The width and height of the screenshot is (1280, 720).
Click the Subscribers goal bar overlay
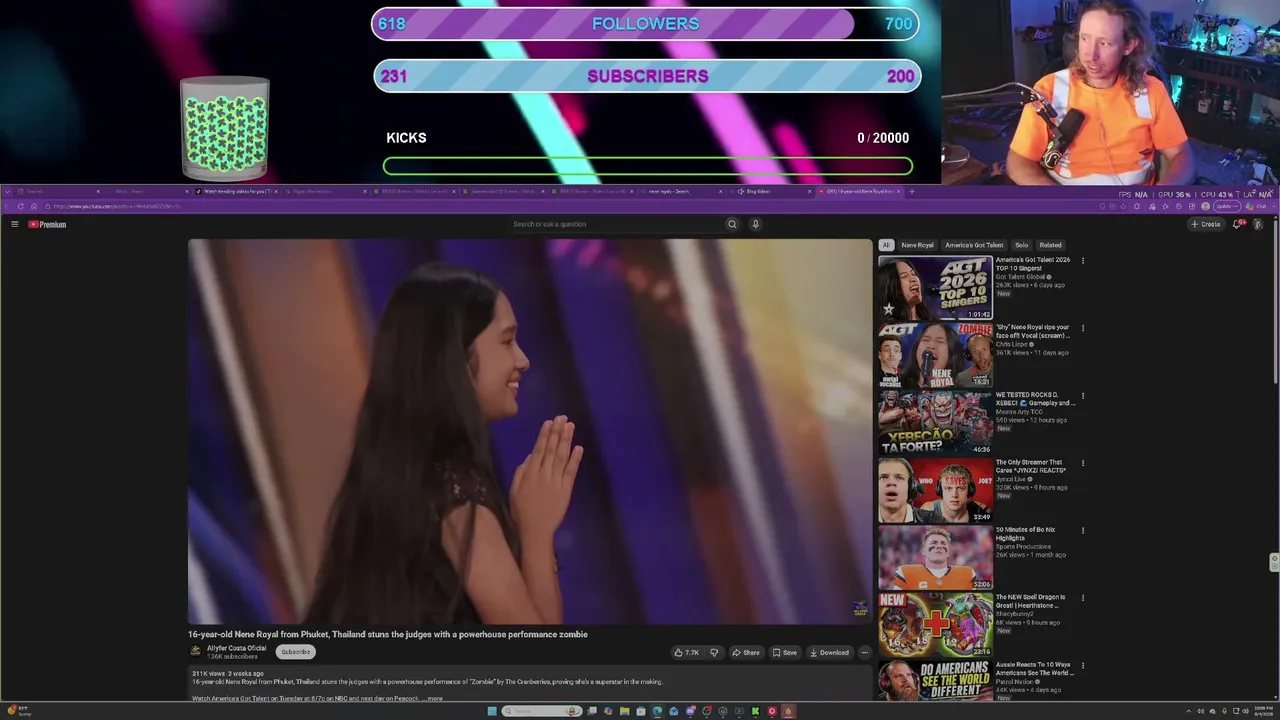click(x=647, y=76)
